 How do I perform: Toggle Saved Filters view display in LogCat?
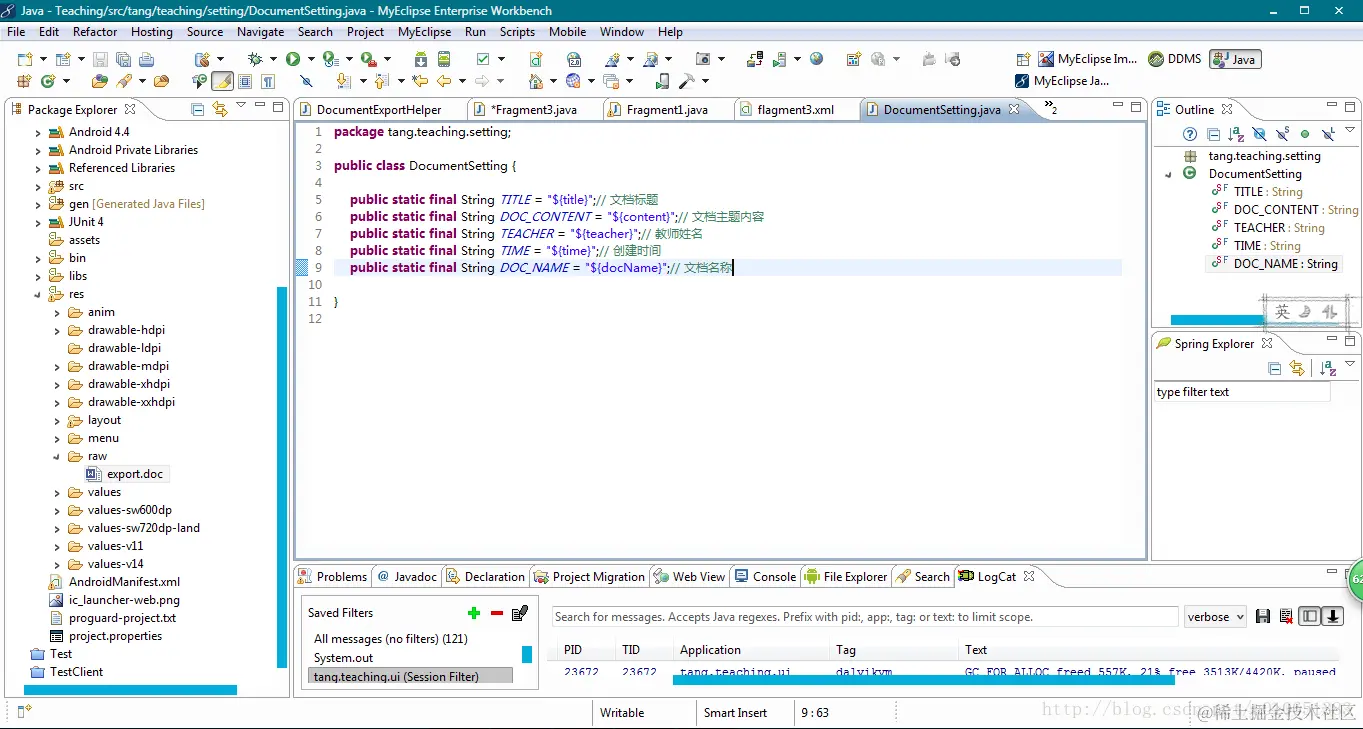tap(1310, 616)
